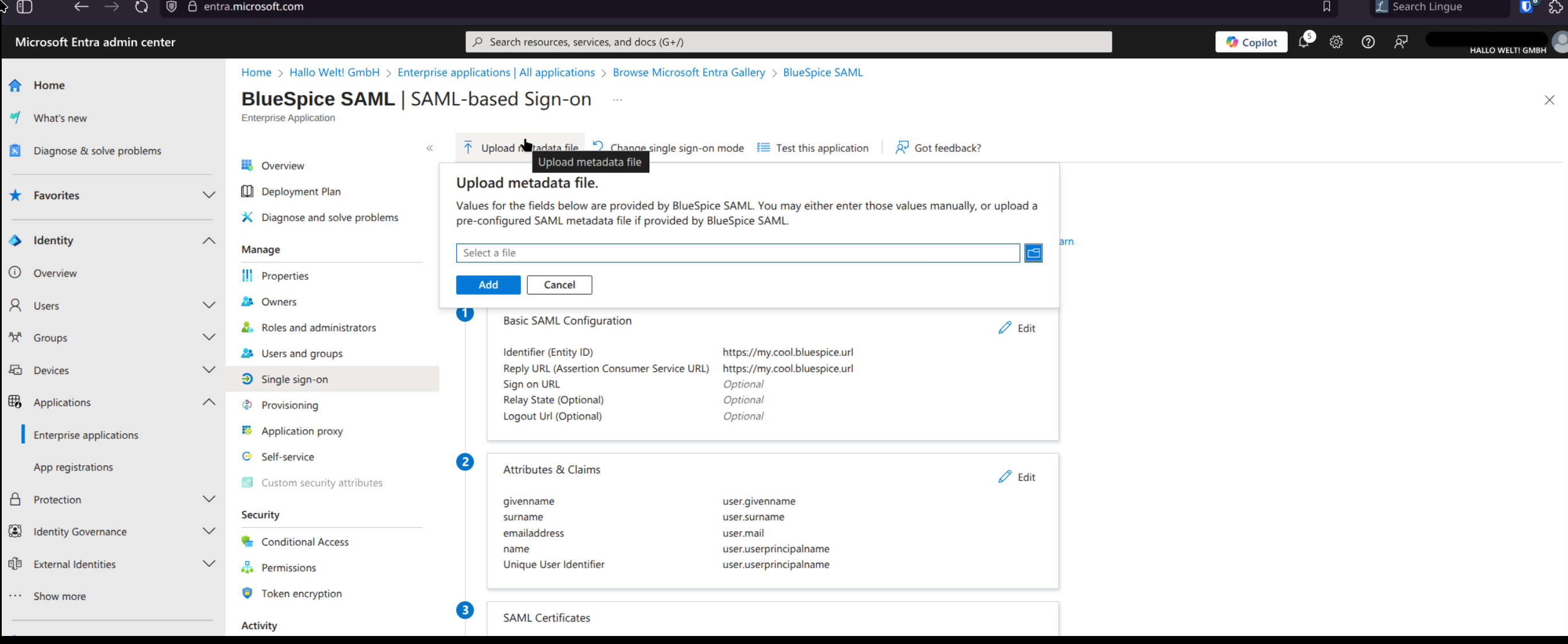Click Edit pencil for Attributes & Claims
1568x644 pixels.
tap(1004, 477)
